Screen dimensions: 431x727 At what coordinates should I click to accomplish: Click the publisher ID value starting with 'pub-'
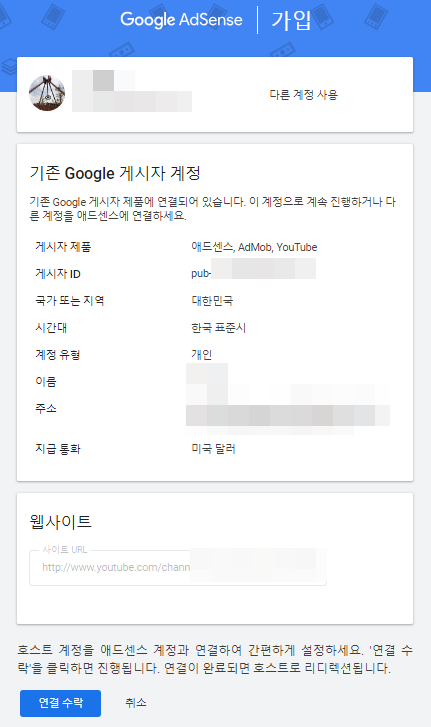254,269
